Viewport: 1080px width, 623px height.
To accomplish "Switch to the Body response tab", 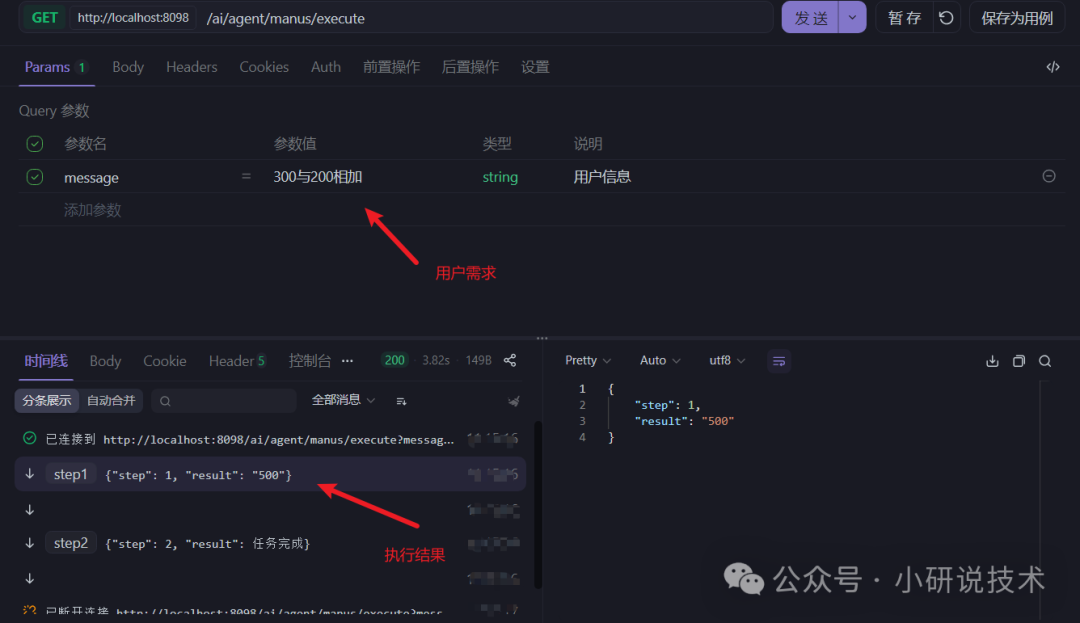I will 104,360.
